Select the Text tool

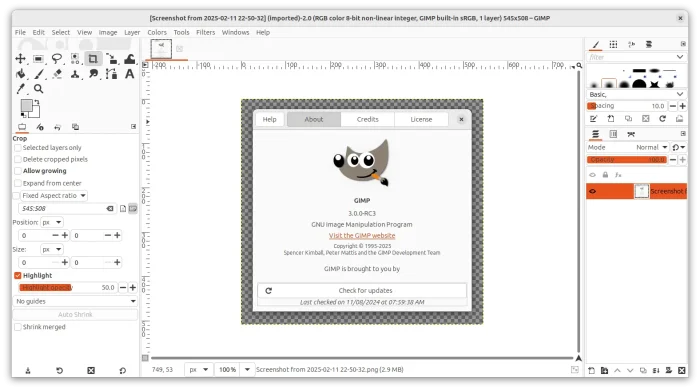point(129,74)
